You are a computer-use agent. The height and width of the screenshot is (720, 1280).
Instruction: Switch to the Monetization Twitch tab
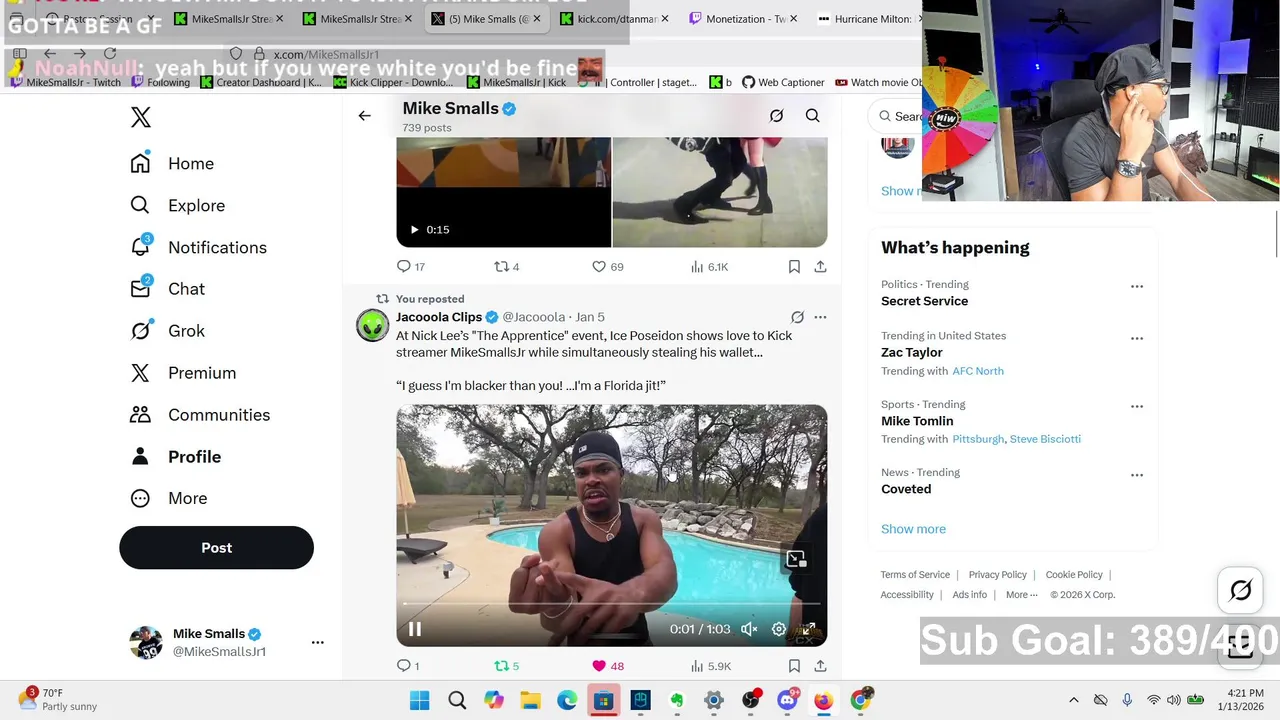pos(745,19)
